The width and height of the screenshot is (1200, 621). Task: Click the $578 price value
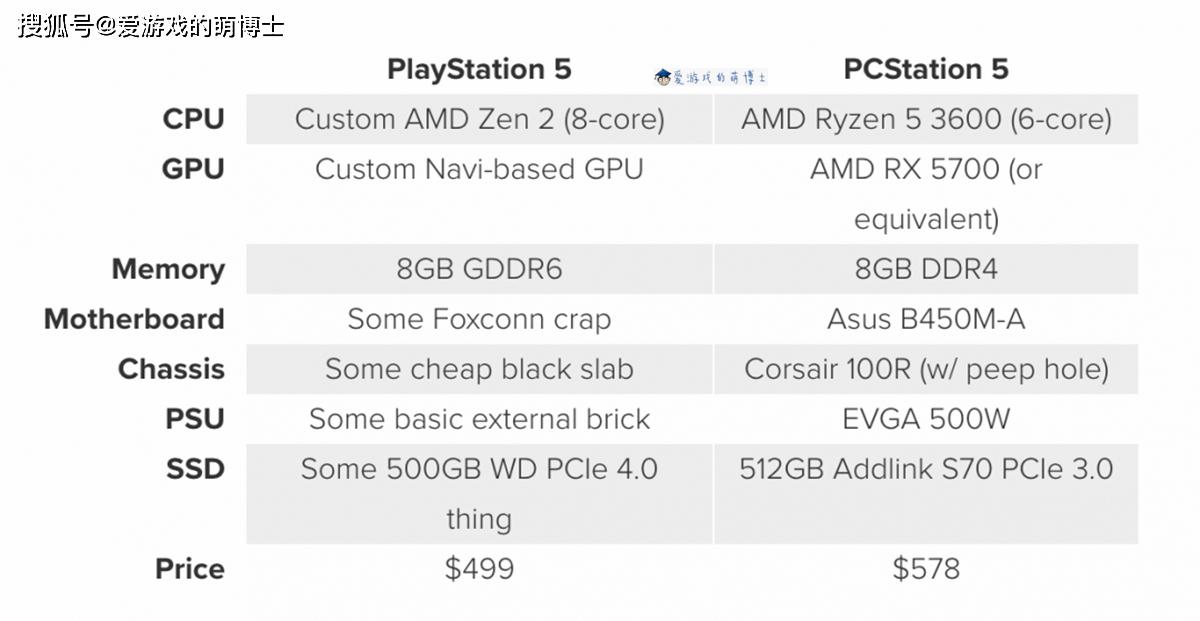[926, 569]
